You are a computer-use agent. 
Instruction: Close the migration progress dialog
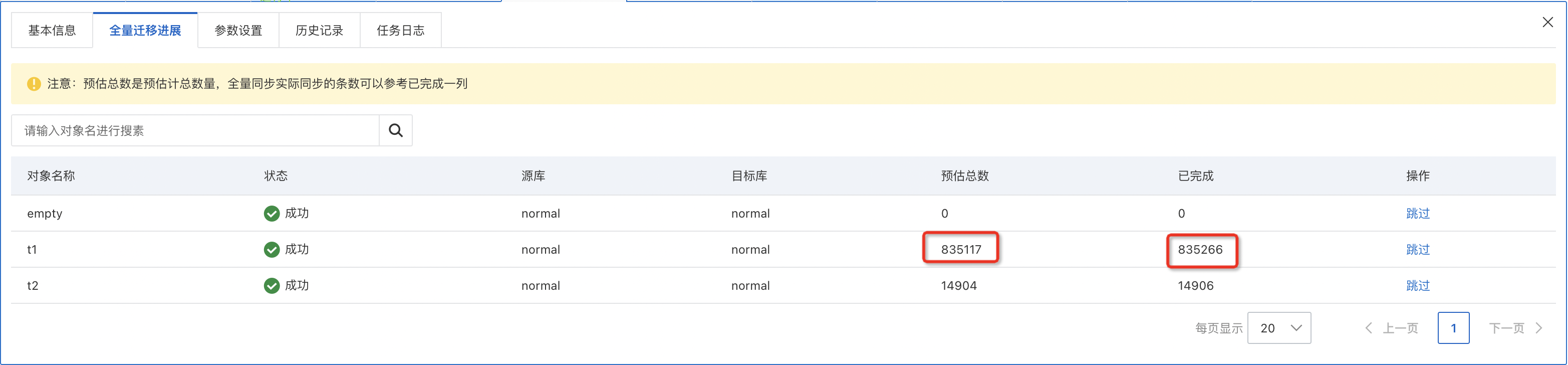click(x=1547, y=23)
